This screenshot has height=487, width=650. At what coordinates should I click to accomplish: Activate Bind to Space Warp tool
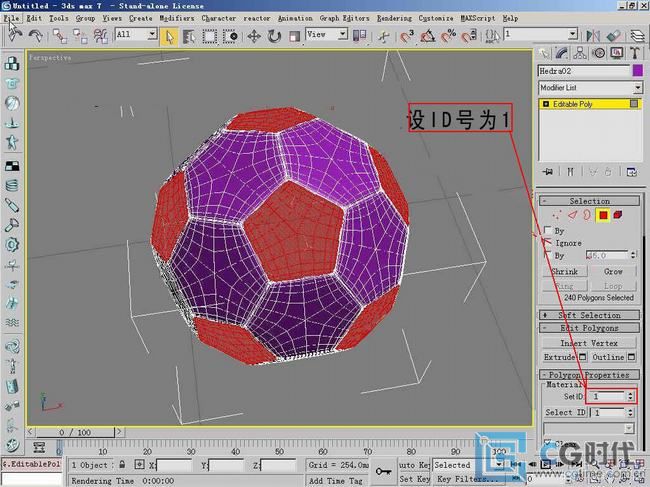100,36
